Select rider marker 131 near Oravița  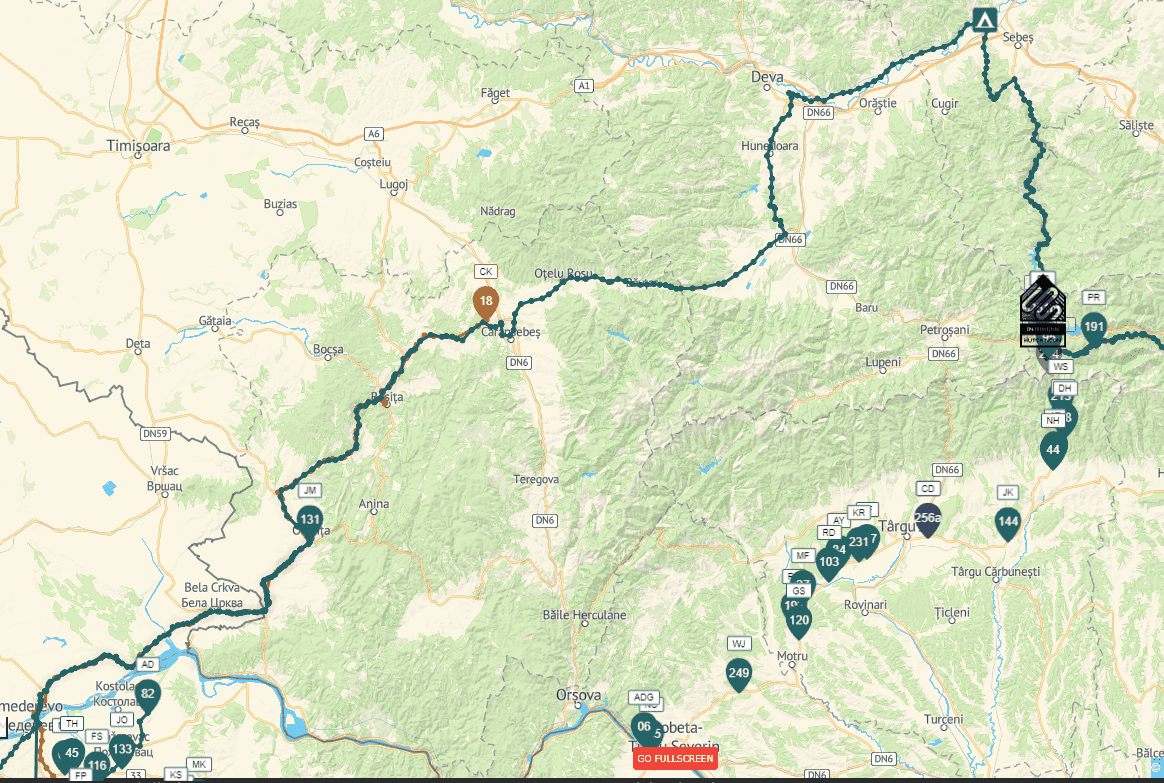(x=310, y=522)
